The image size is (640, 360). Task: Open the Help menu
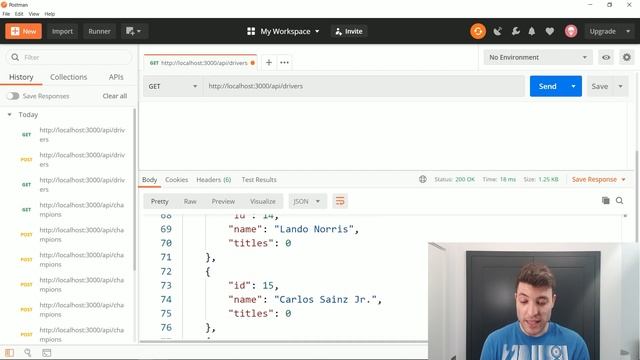tap(49, 14)
